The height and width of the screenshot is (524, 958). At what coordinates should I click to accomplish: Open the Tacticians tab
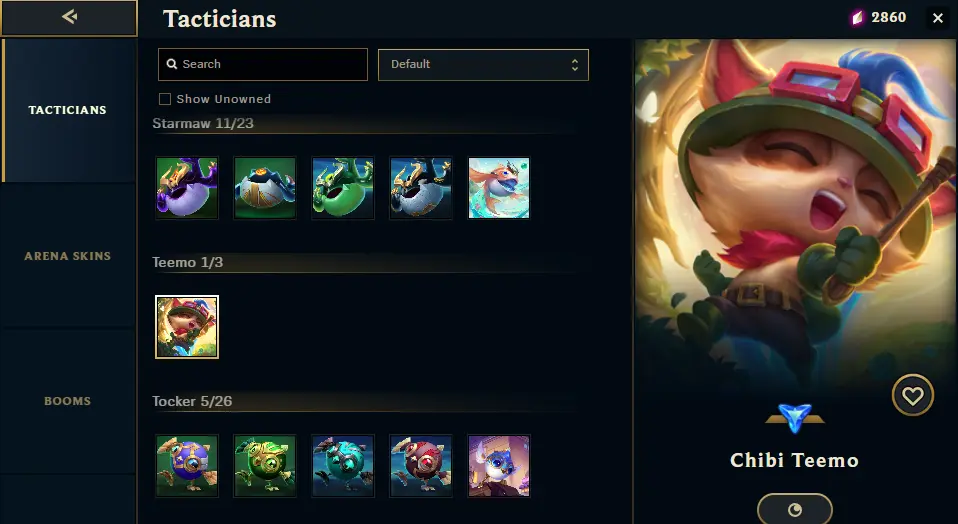pyautogui.click(x=68, y=110)
